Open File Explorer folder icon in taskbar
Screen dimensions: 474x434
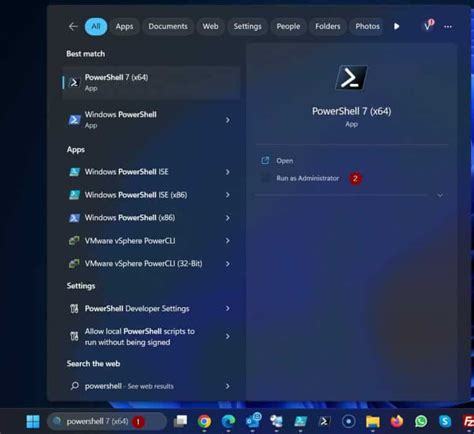373,421
